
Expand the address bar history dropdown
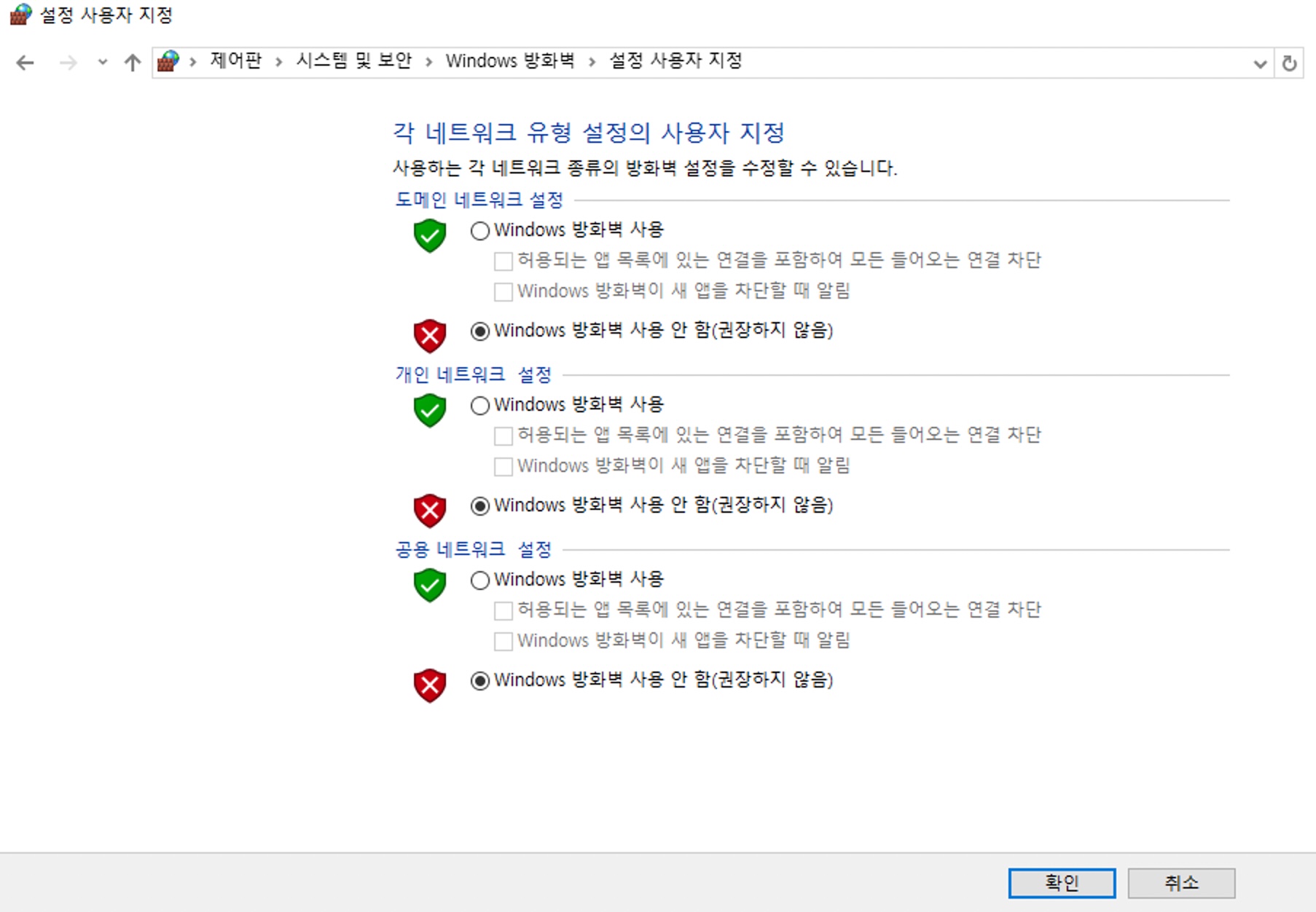click(x=1260, y=64)
